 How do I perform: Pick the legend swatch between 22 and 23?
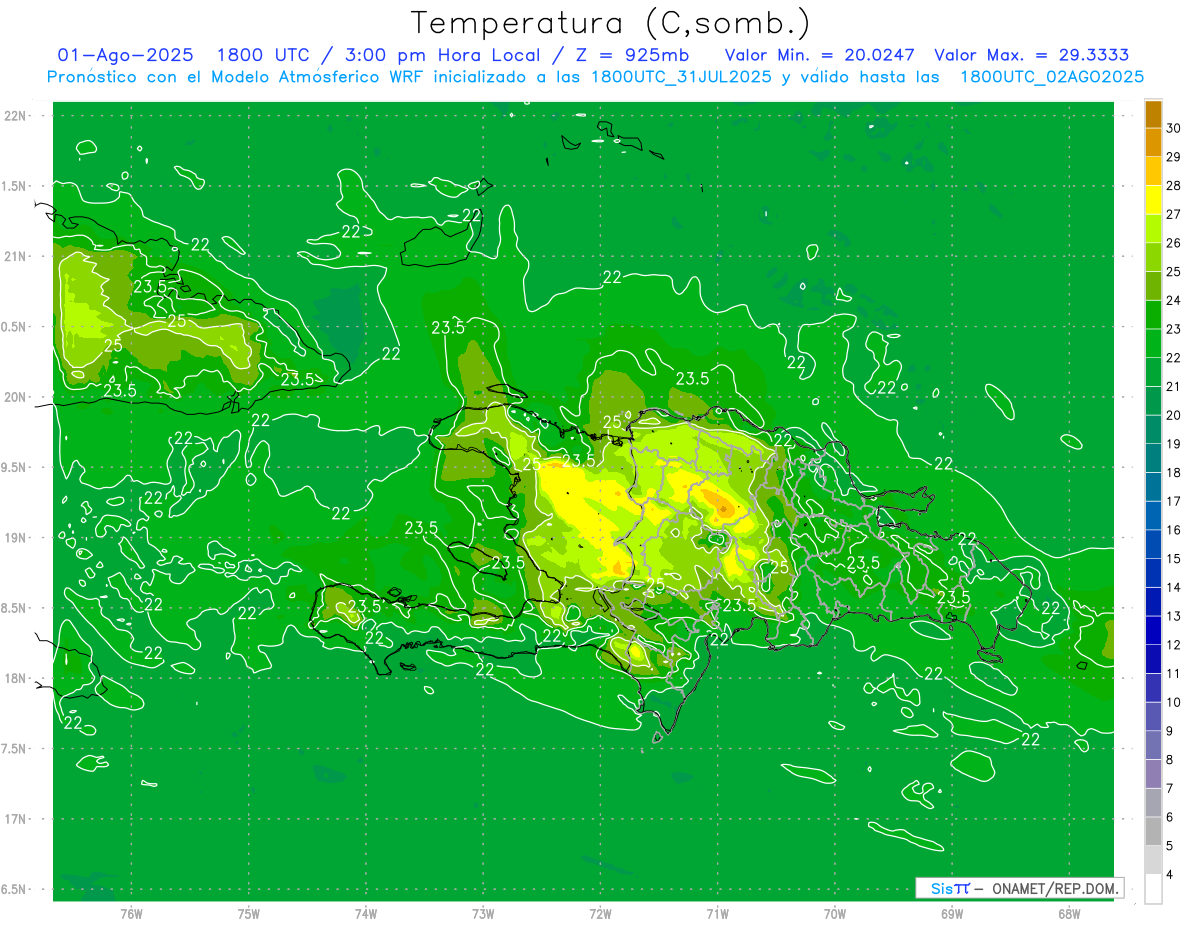(1154, 344)
